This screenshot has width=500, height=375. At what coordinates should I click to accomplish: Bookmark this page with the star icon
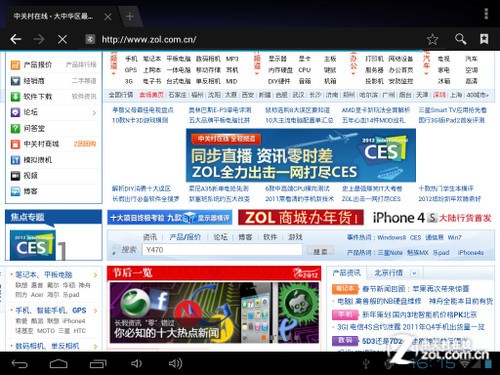(433, 39)
